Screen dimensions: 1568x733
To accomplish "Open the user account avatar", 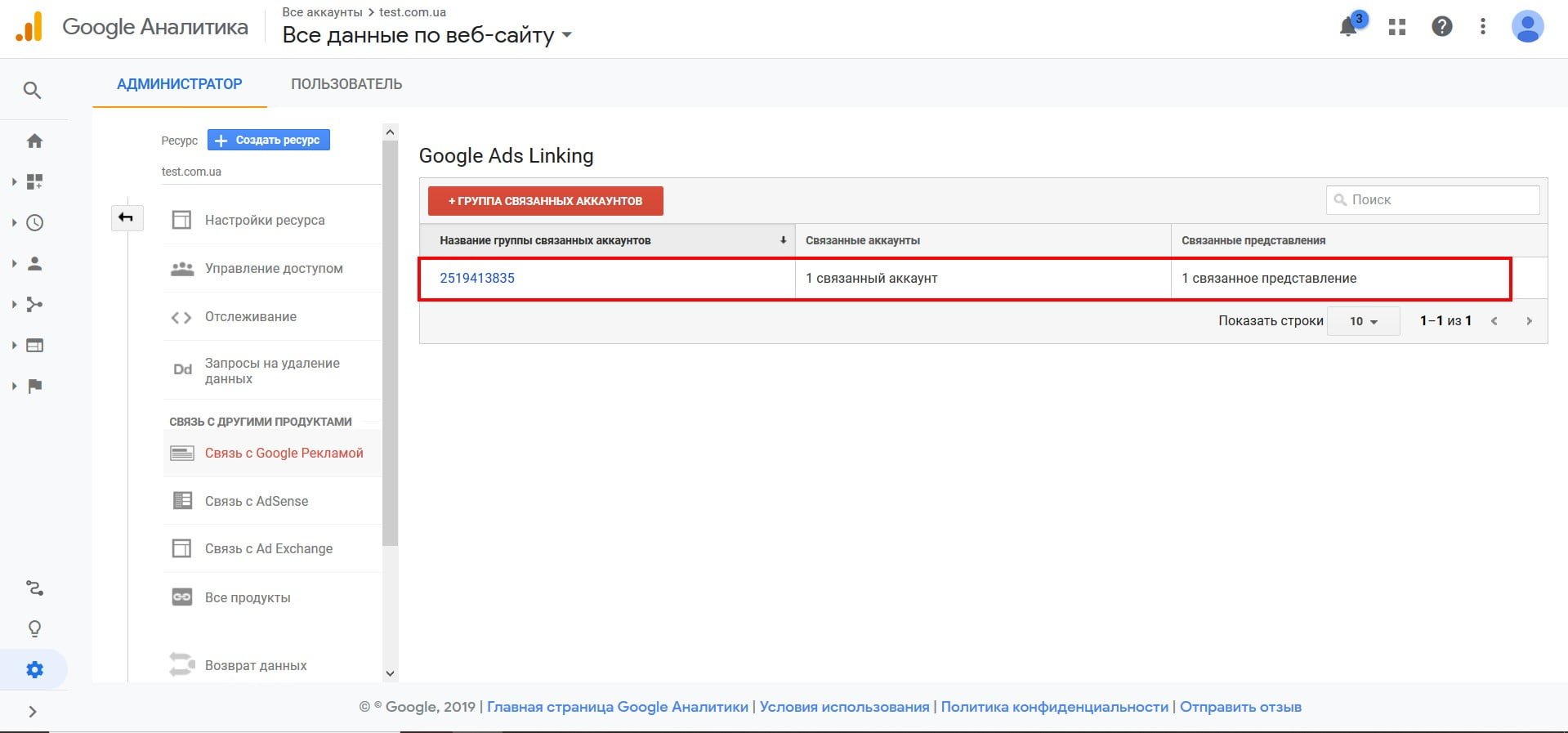I will [1527, 27].
